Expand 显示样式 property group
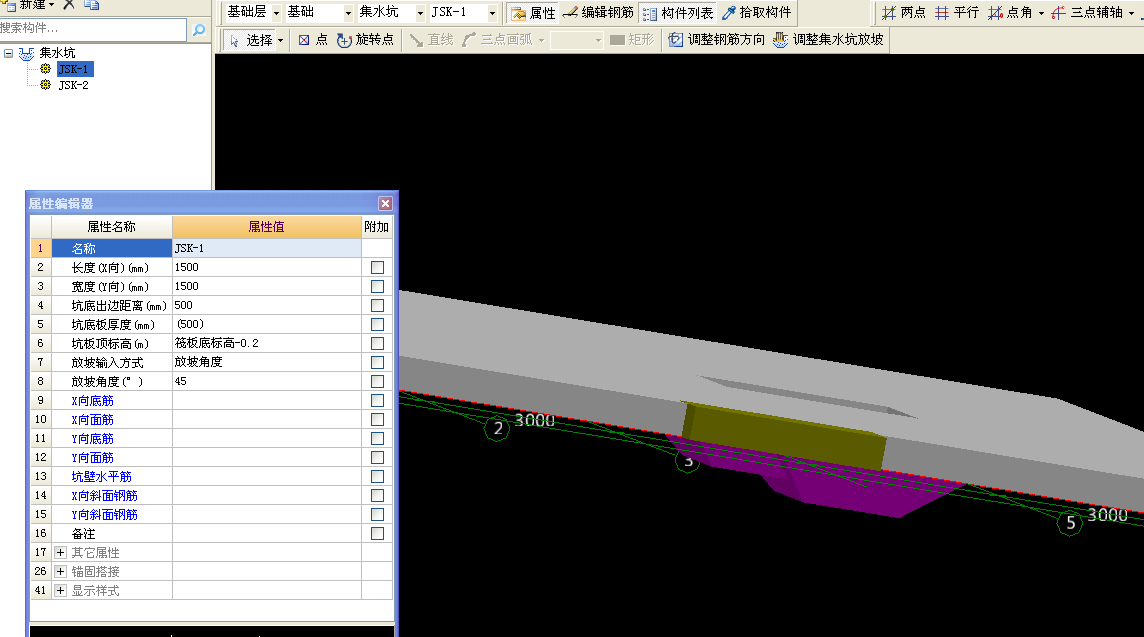Viewport: 1144px width, 637px height. click(61, 590)
